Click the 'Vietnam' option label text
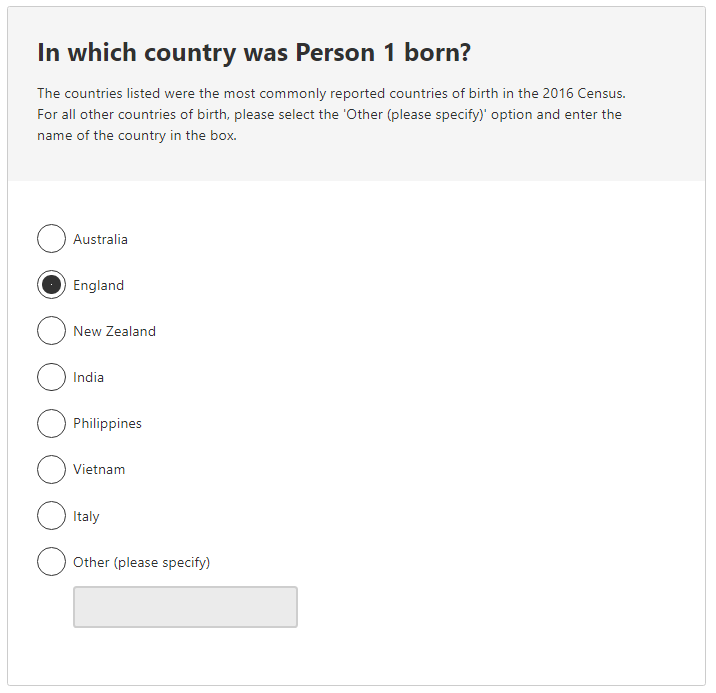 [x=99, y=470]
